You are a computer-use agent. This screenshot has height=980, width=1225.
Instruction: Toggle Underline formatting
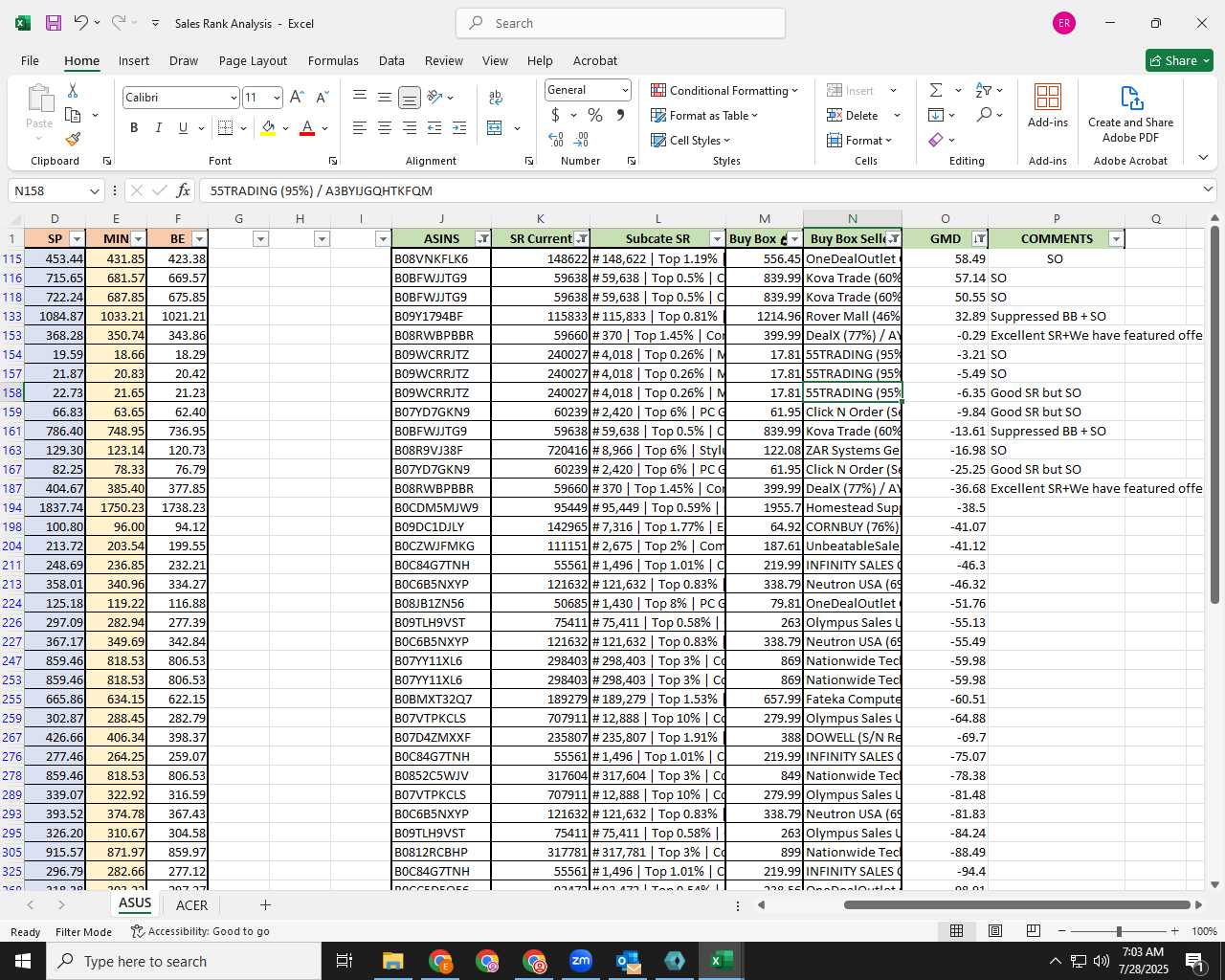tap(183, 128)
